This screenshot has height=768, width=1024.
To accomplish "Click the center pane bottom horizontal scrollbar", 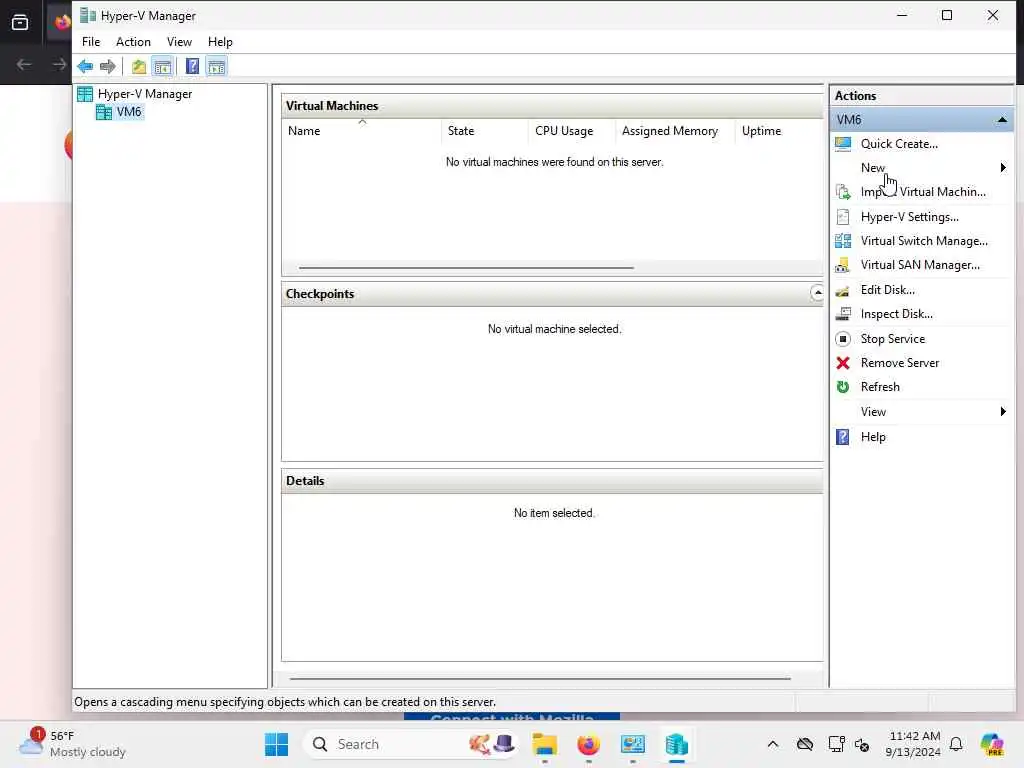I will point(540,679).
